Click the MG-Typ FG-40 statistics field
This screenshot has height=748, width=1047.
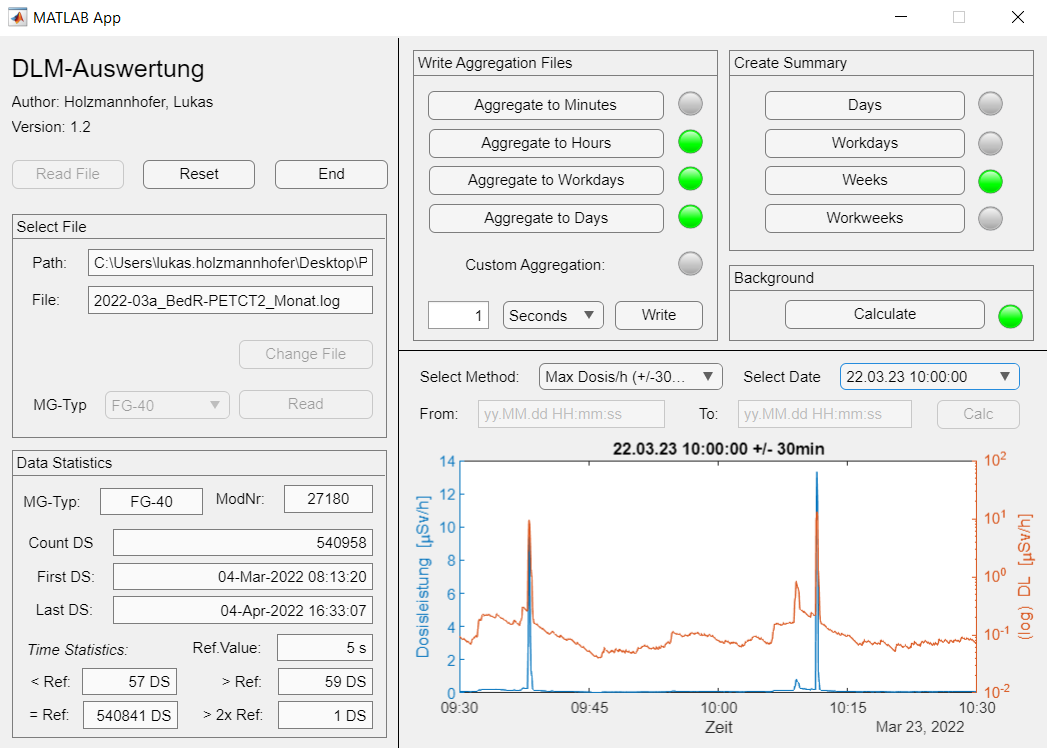click(152, 502)
